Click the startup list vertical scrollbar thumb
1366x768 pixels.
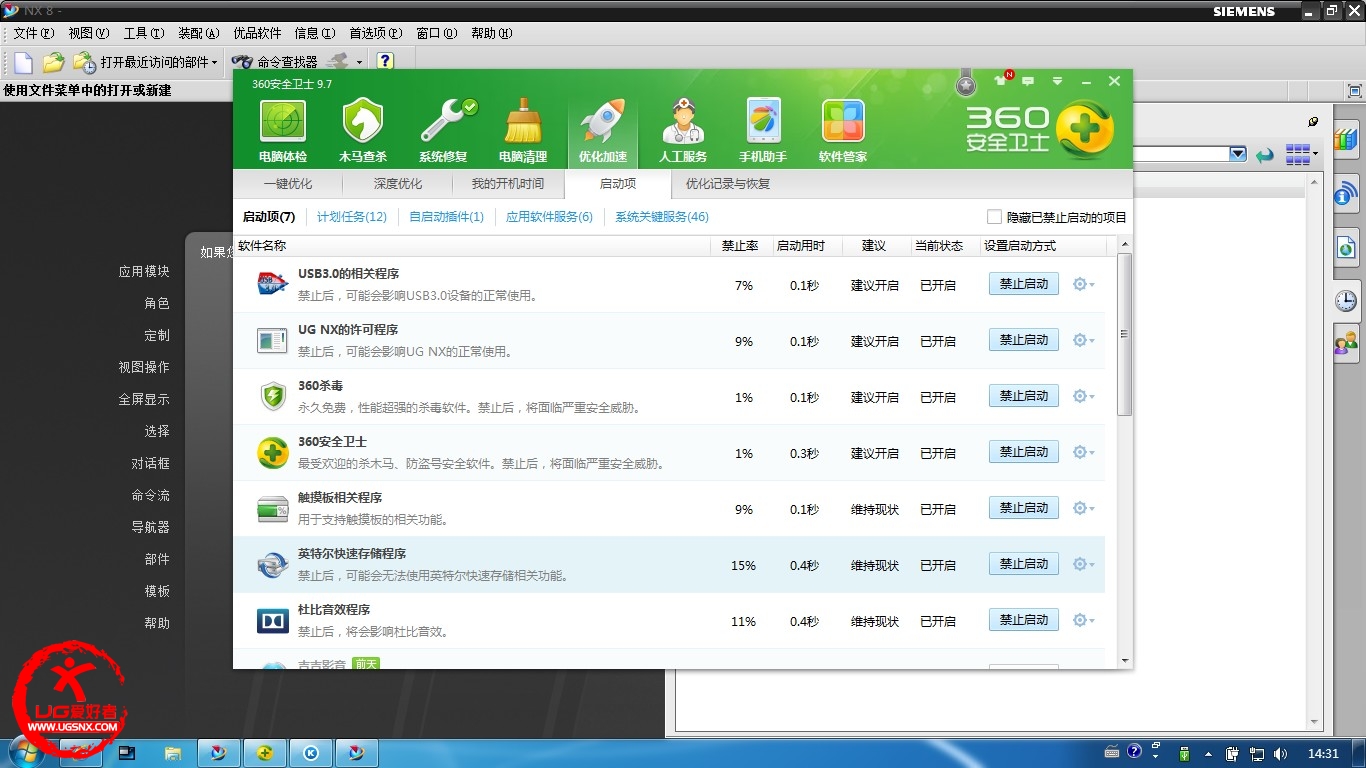[x=1124, y=334]
